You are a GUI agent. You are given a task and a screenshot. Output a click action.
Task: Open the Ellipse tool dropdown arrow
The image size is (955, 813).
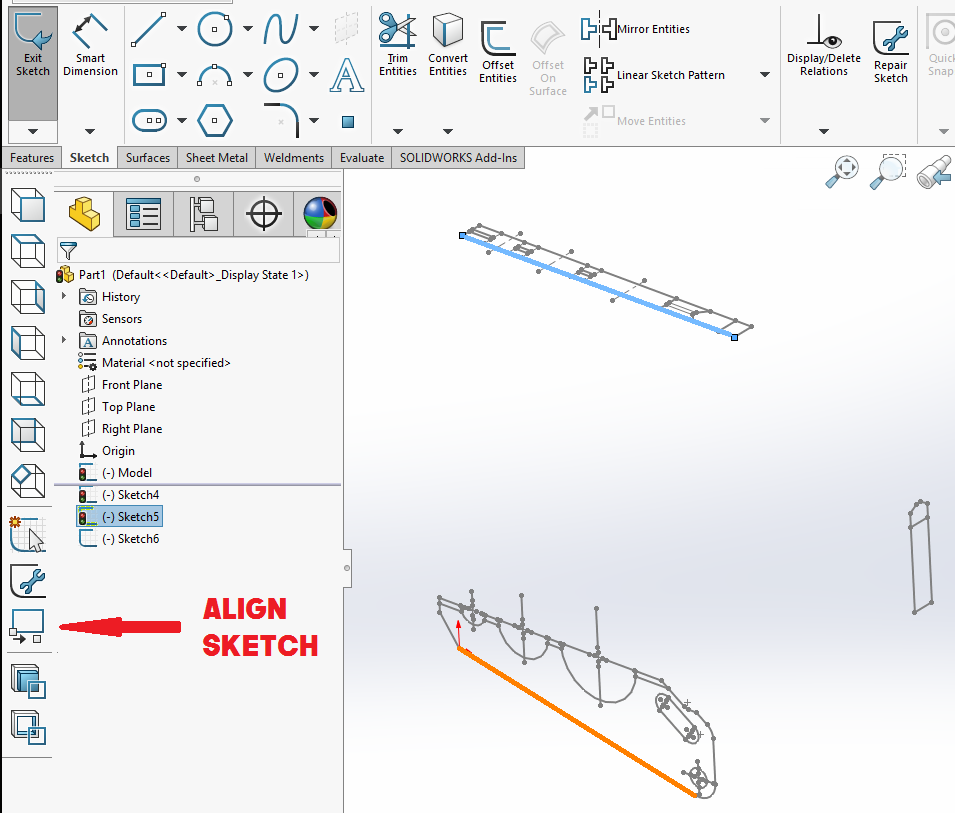tap(314, 75)
